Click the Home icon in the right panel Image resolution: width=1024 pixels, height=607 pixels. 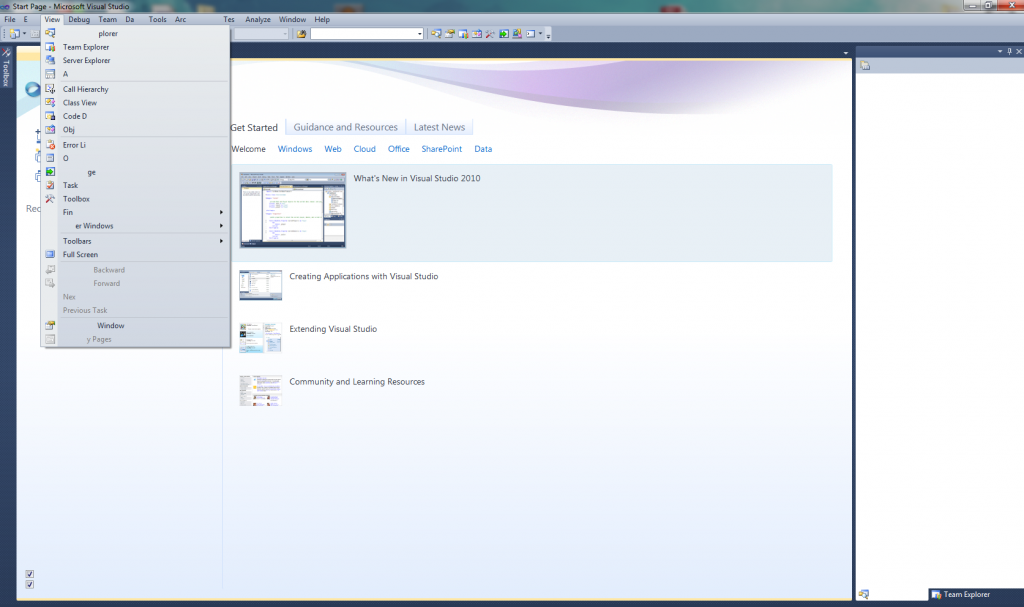click(865, 65)
